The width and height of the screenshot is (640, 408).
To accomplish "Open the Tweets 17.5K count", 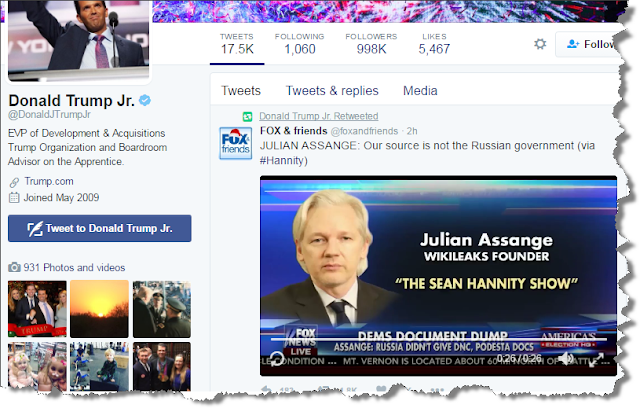I will coord(237,44).
